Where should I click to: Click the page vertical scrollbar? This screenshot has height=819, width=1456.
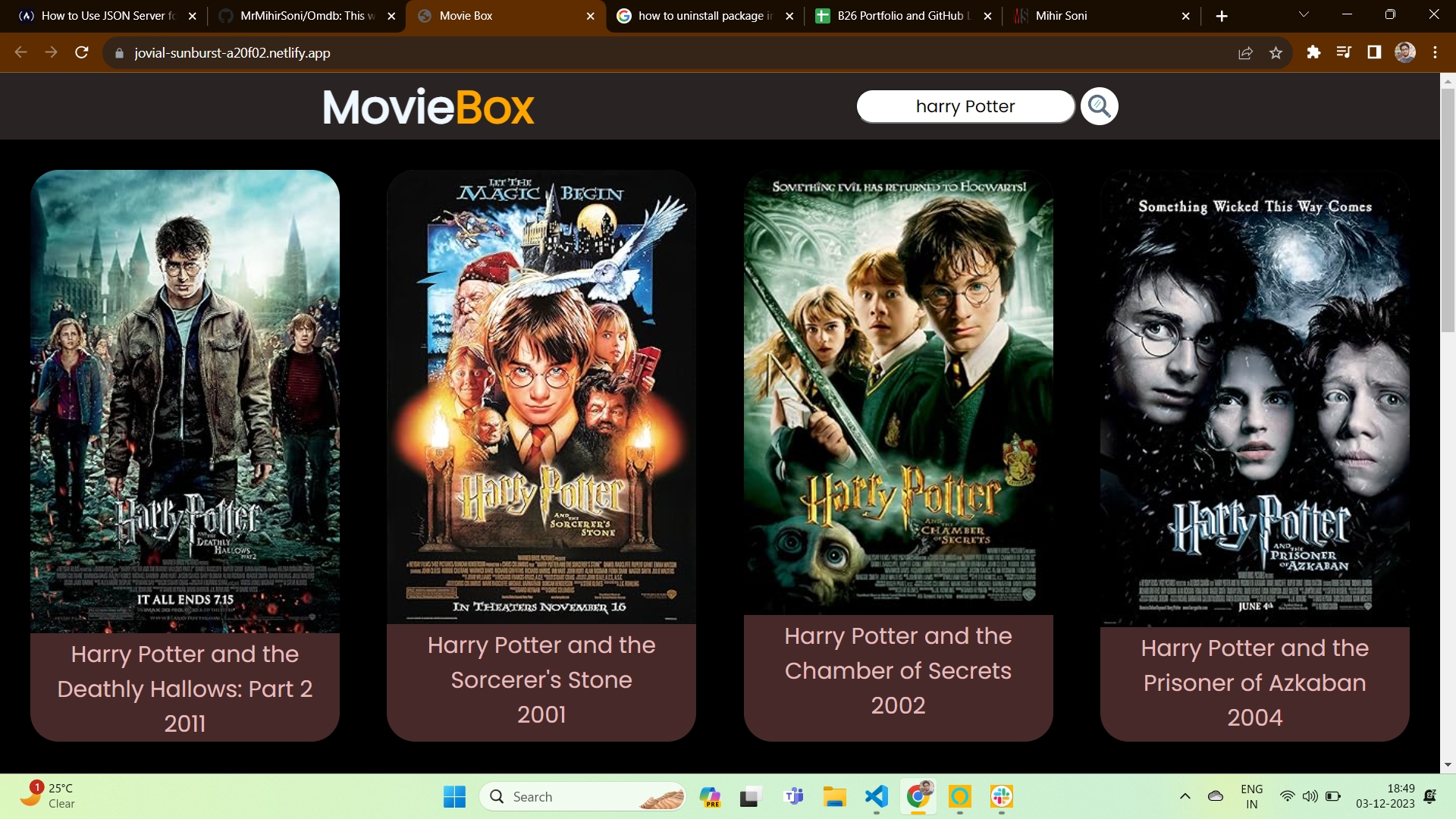[1448, 211]
